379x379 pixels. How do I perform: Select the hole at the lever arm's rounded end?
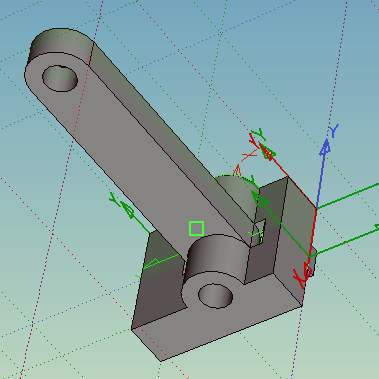coord(60,78)
